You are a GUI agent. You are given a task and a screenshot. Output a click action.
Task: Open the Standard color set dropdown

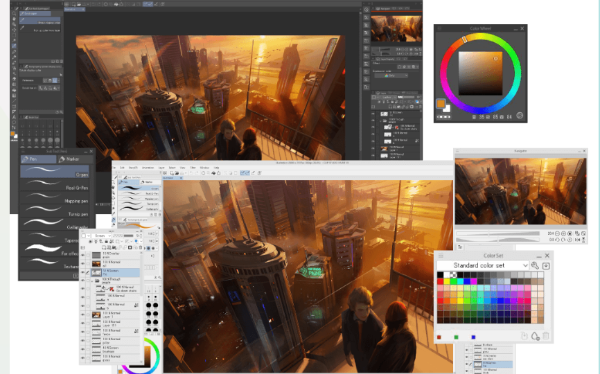click(483, 265)
